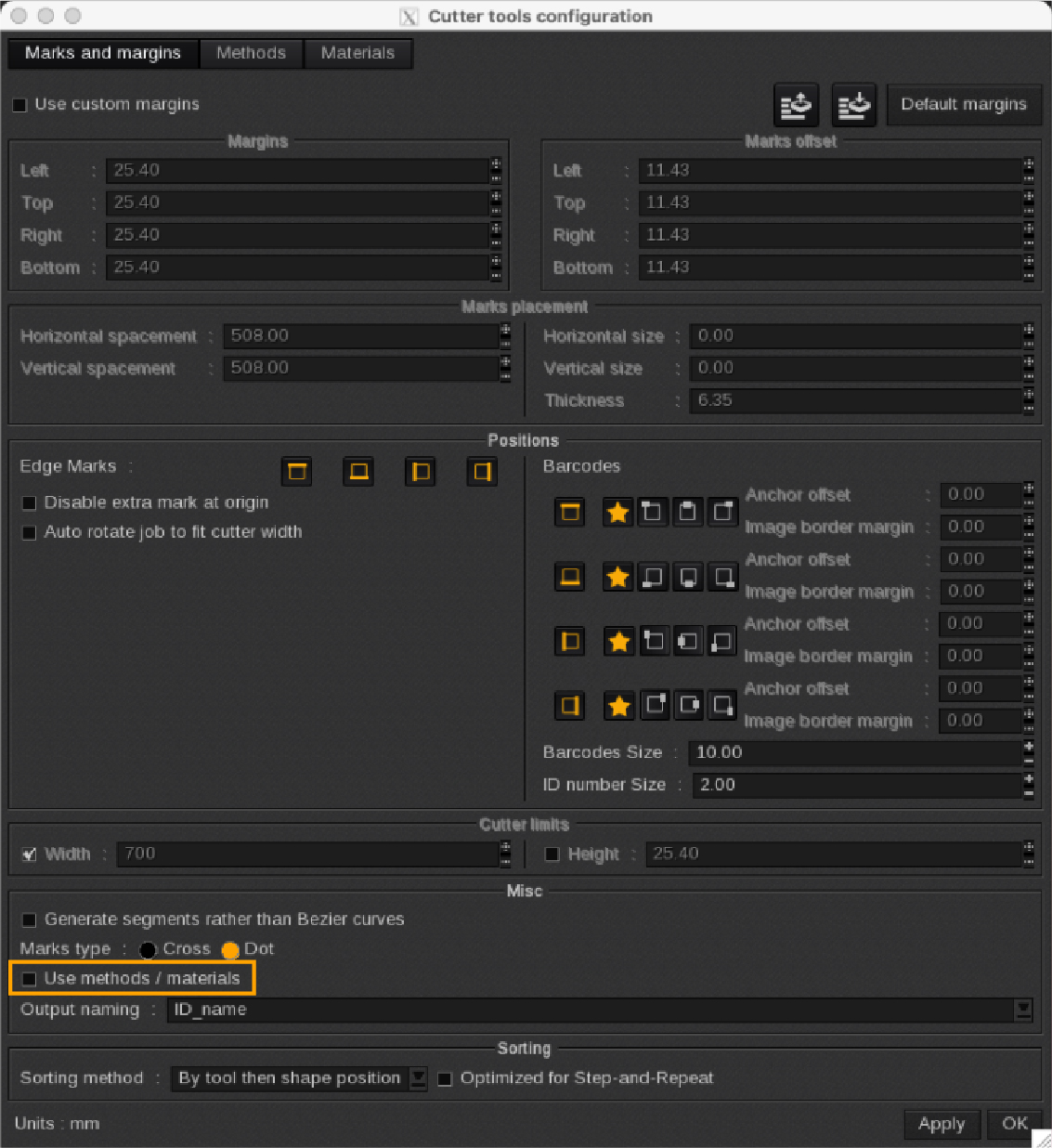The height and width of the screenshot is (1148, 1052).
Task: Click the import margins preset icon
Action: click(796, 104)
